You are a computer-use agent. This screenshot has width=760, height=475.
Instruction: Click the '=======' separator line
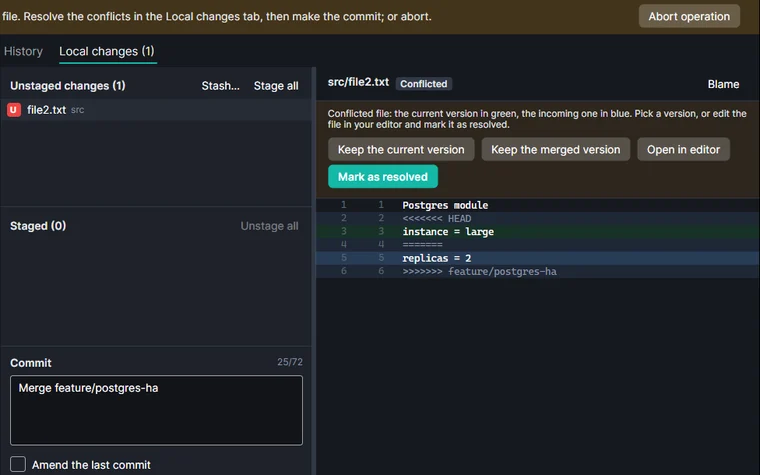538,245
